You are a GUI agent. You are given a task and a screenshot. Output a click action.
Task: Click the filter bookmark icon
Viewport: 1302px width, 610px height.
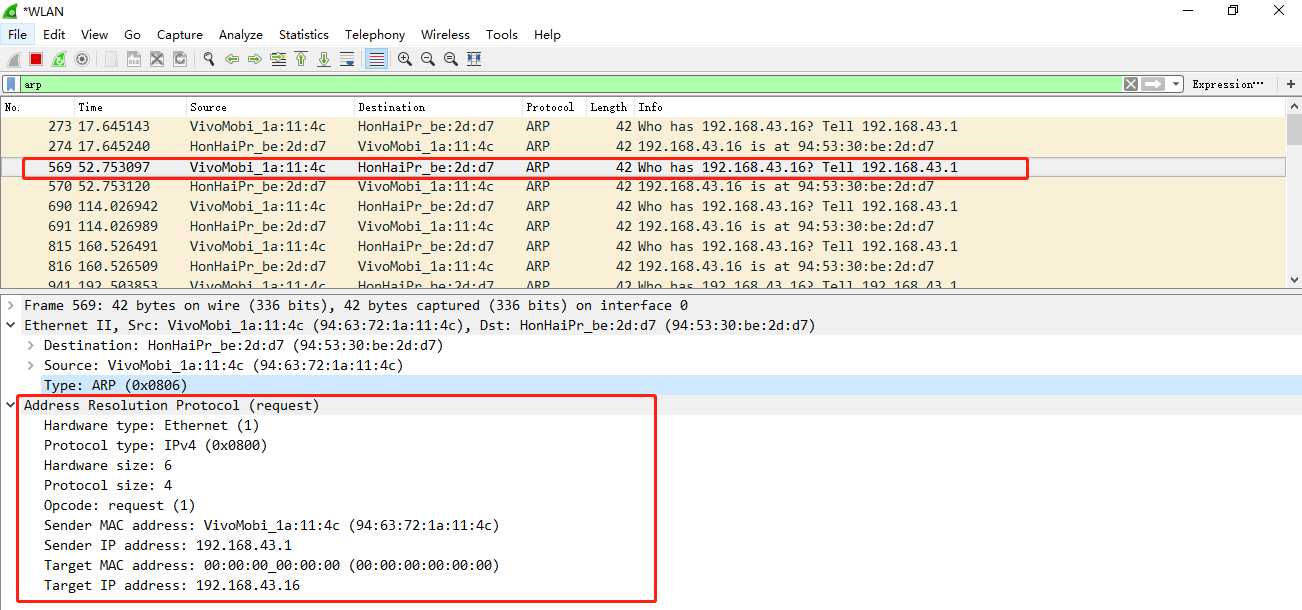point(11,84)
